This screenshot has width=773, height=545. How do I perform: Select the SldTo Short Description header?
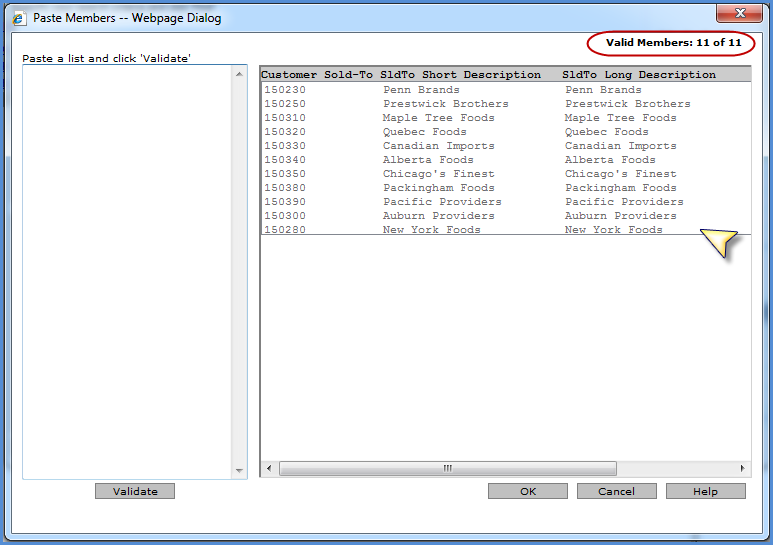tap(460, 74)
